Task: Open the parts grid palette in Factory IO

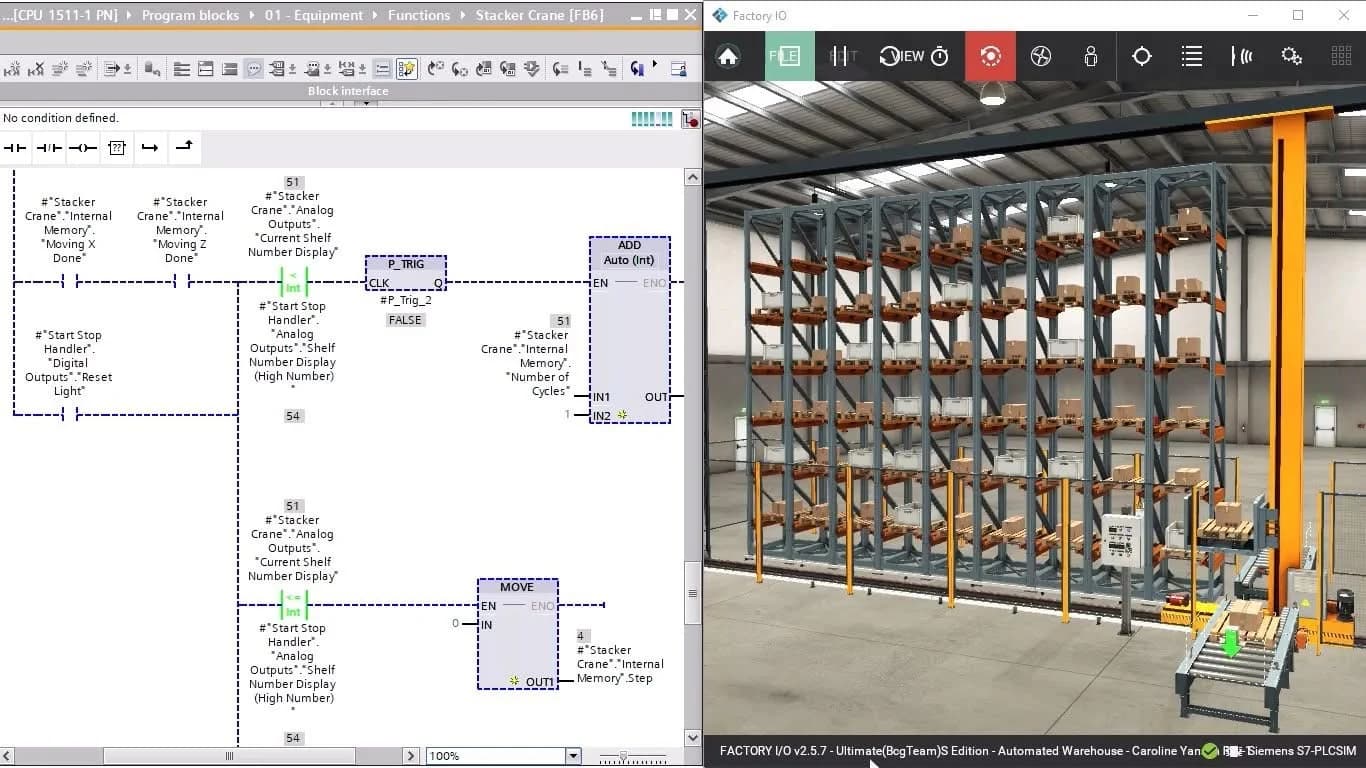Action: point(1341,56)
